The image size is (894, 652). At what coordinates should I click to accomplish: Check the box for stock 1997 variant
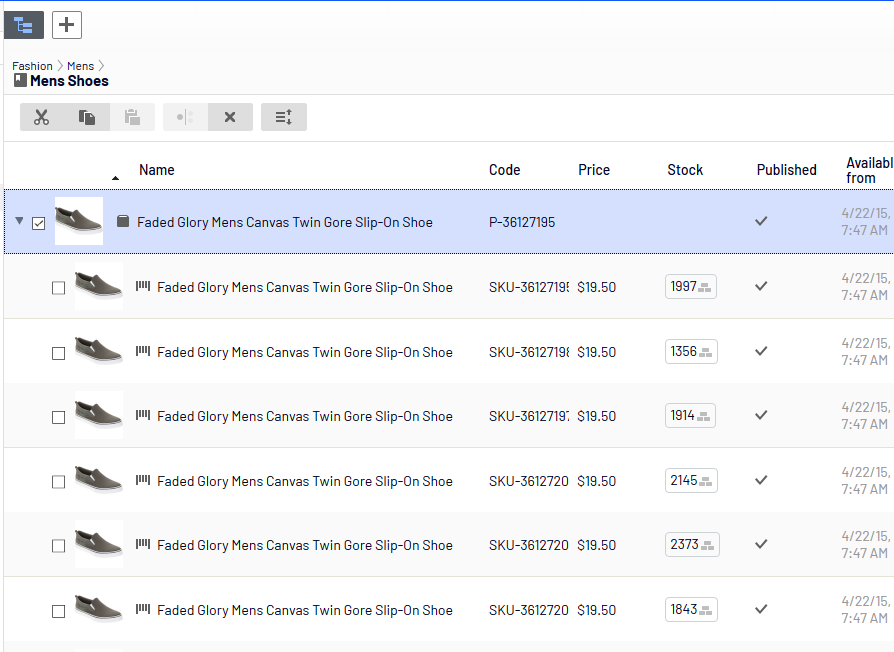coord(59,288)
